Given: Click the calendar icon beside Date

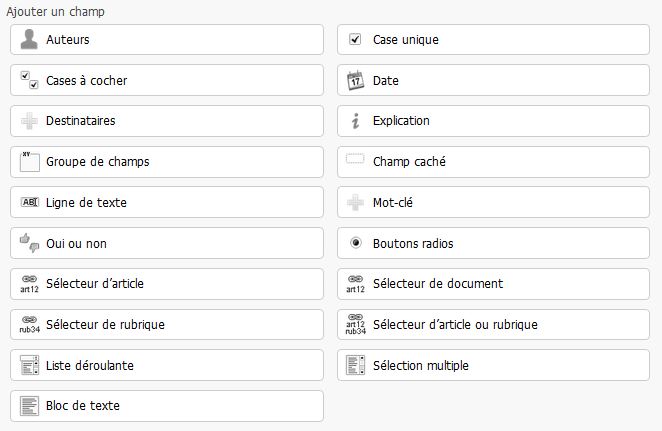Looking at the screenshot, I should click(355, 81).
